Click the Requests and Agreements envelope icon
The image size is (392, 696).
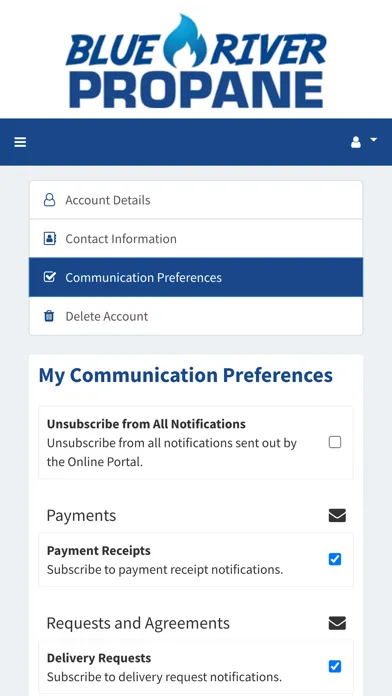[x=337, y=623]
